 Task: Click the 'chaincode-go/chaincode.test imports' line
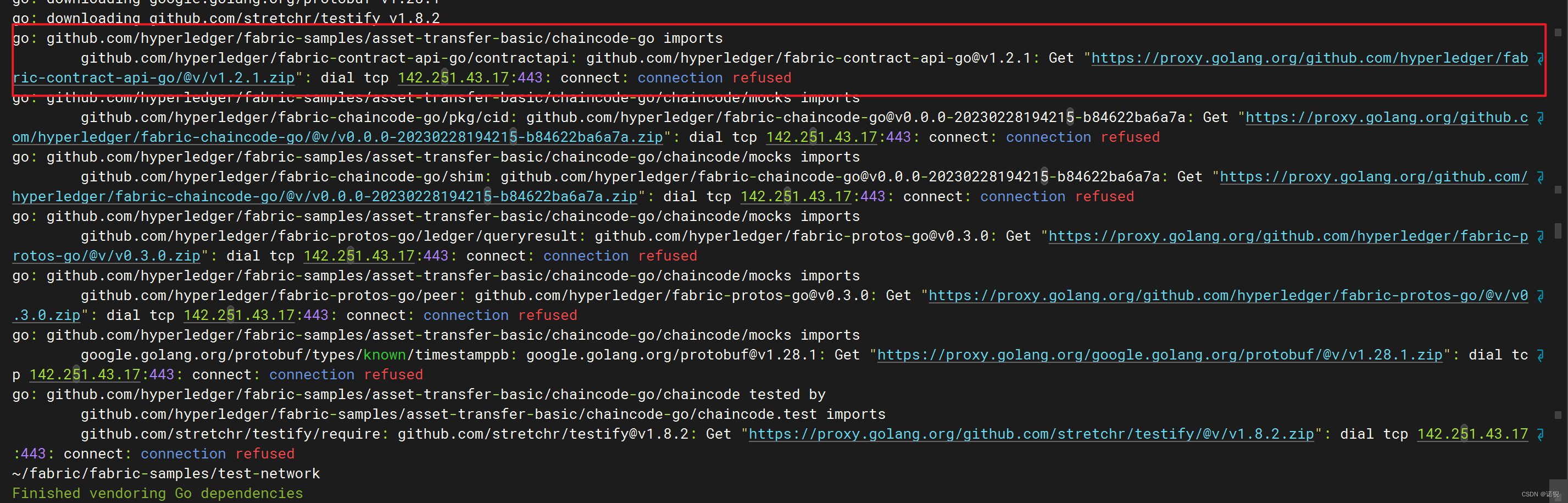483,414
